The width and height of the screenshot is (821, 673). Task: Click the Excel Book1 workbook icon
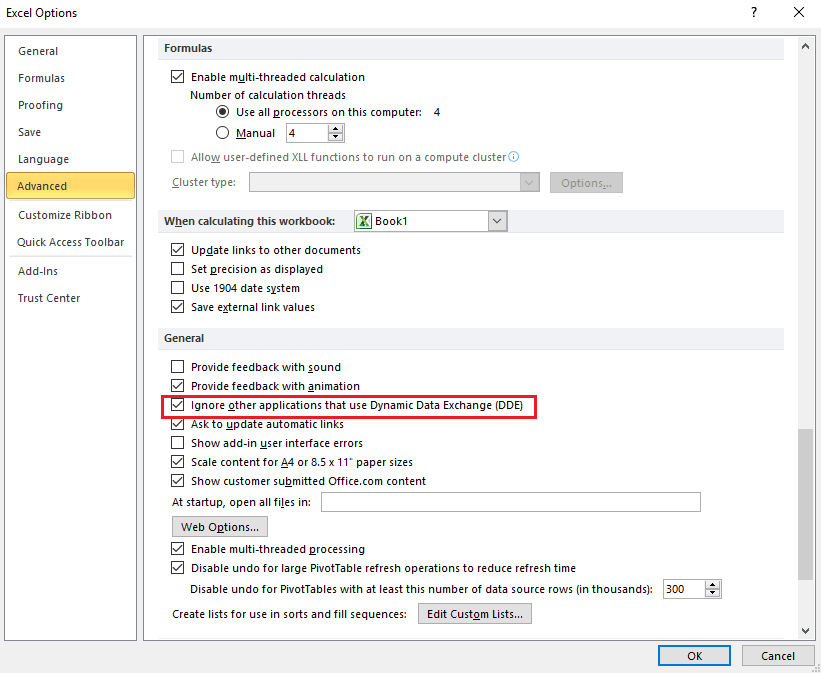pos(363,221)
